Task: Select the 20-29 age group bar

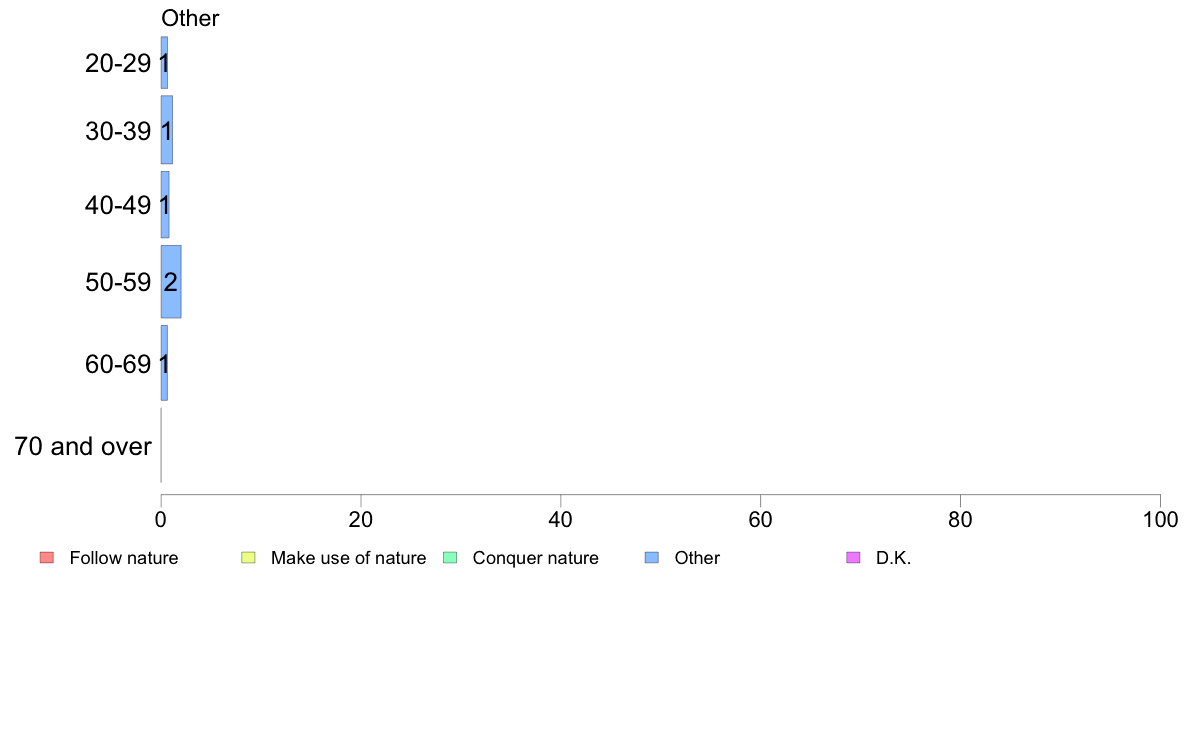Action: [x=164, y=63]
